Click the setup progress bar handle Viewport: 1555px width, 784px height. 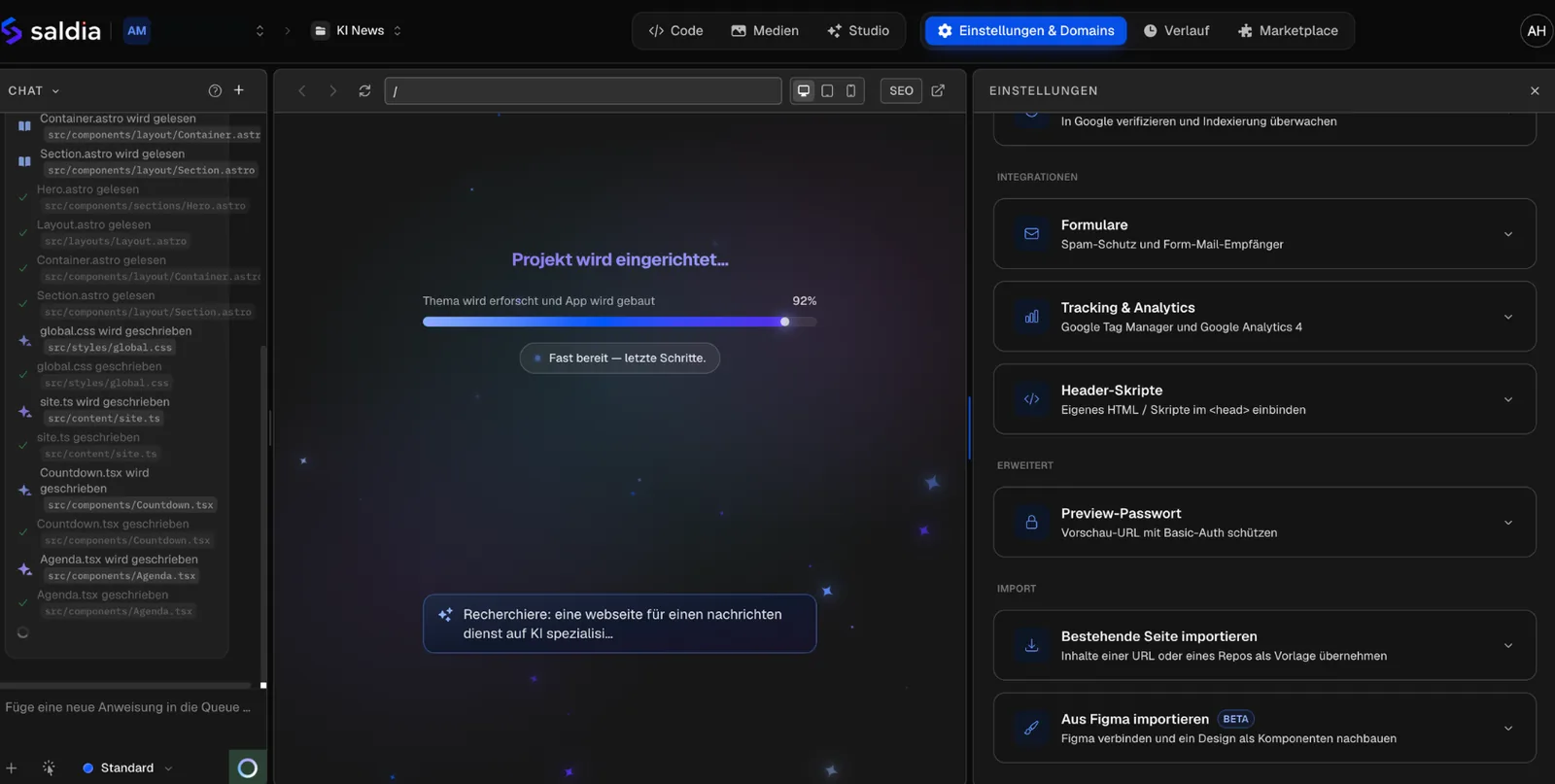pyautogui.click(x=784, y=322)
